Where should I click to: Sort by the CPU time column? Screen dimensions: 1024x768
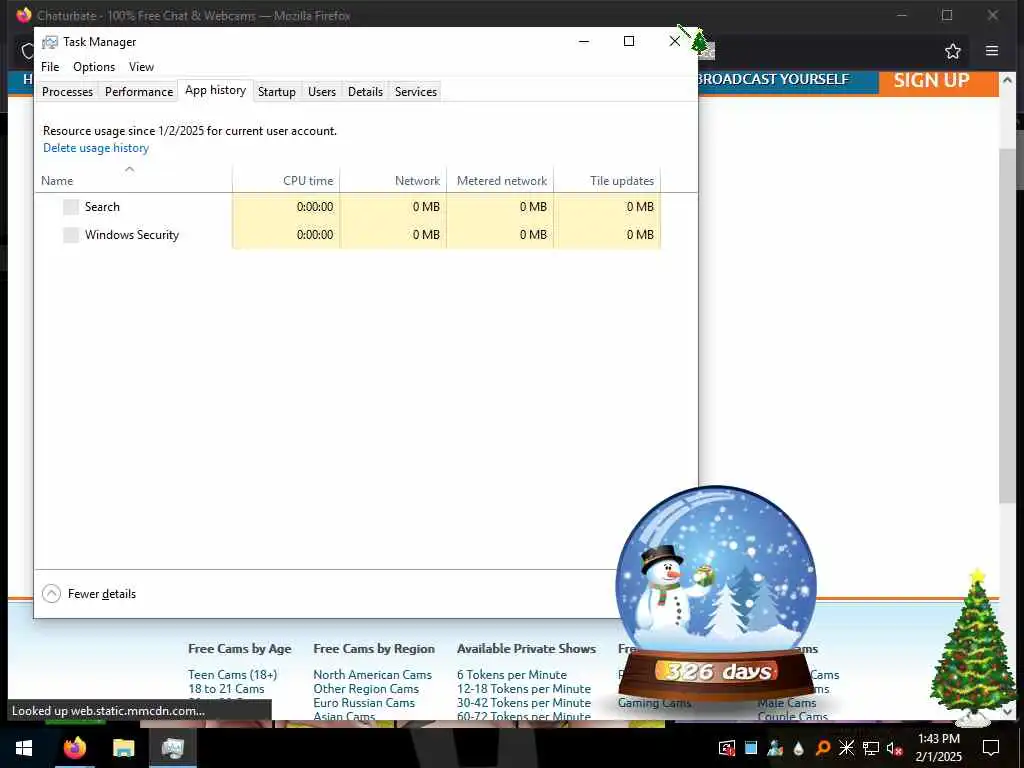click(x=286, y=181)
